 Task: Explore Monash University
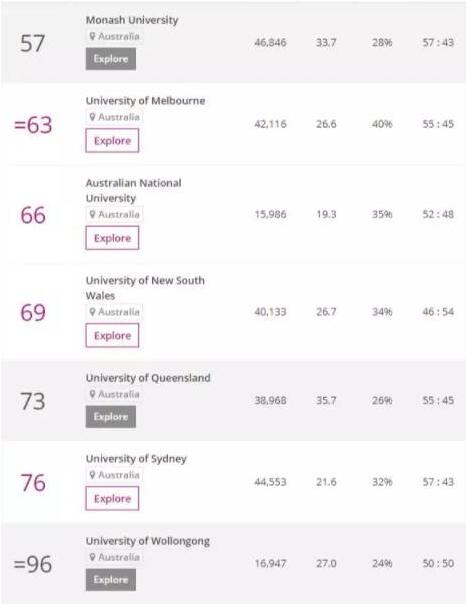(111, 59)
